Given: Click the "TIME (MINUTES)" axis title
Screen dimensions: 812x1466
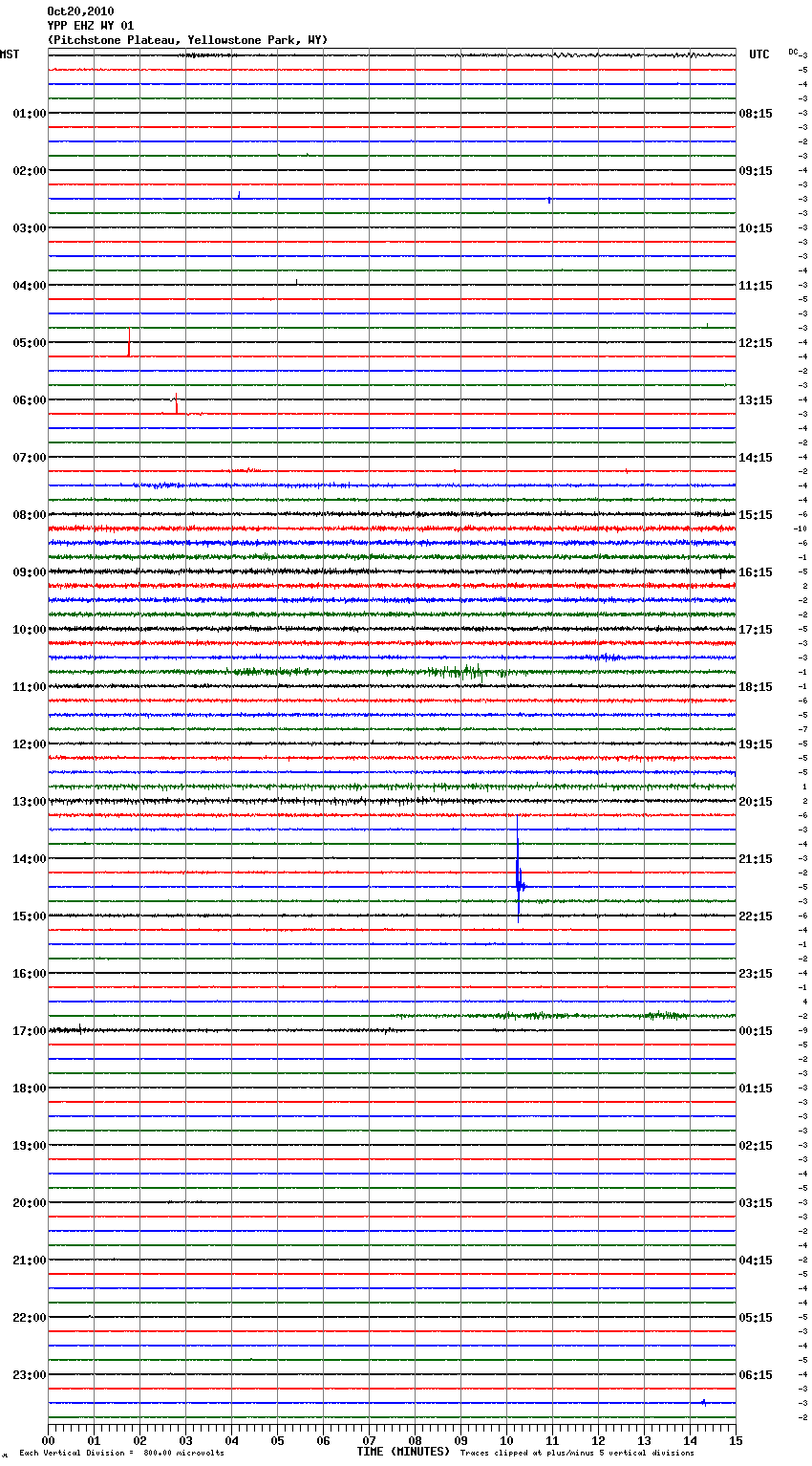Looking at the screenshot, I should point(403,1452).
